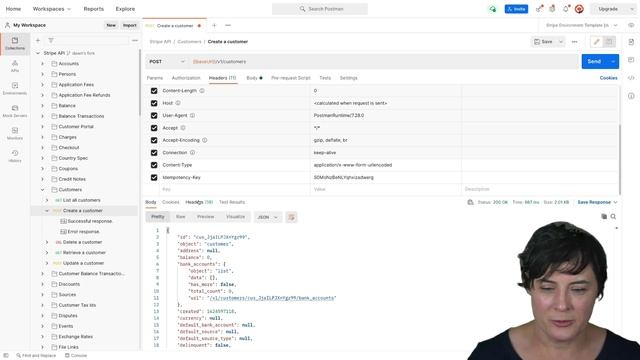Uncheck the Accept header checkbox

coord(154,128)
